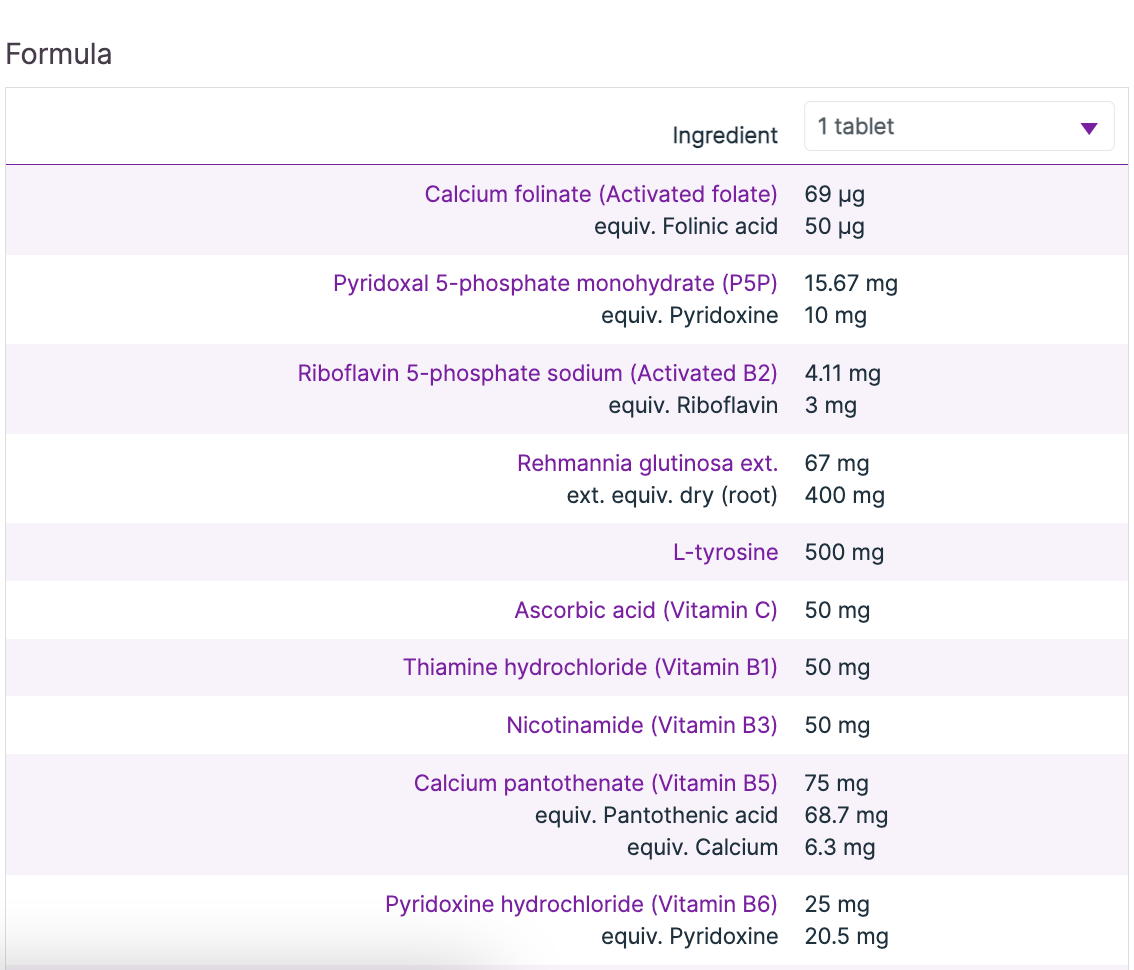Screen dimensions: 1134x970
Task: Open Calcium folinate (Activated folate) link
Action: (600, 194)
